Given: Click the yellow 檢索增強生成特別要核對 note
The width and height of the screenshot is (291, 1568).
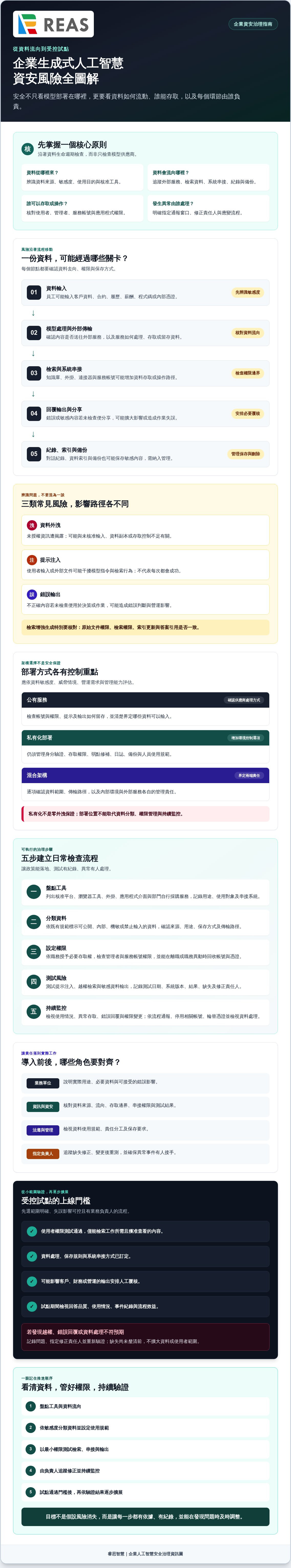Looking at the screenshot, I should 145,628.
